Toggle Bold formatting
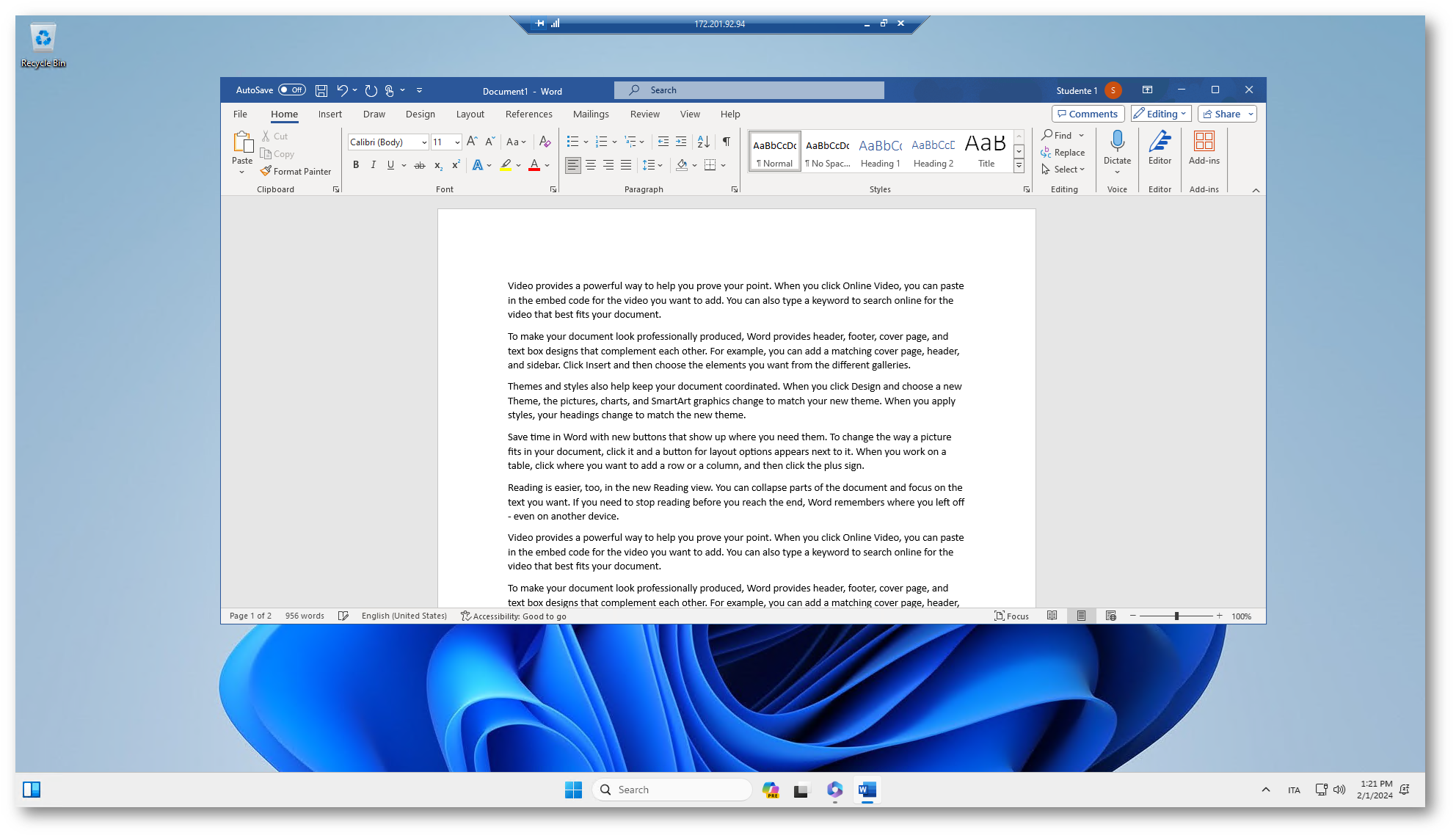The height and width of the screenshot is (838, 1456). coord(356,165)
